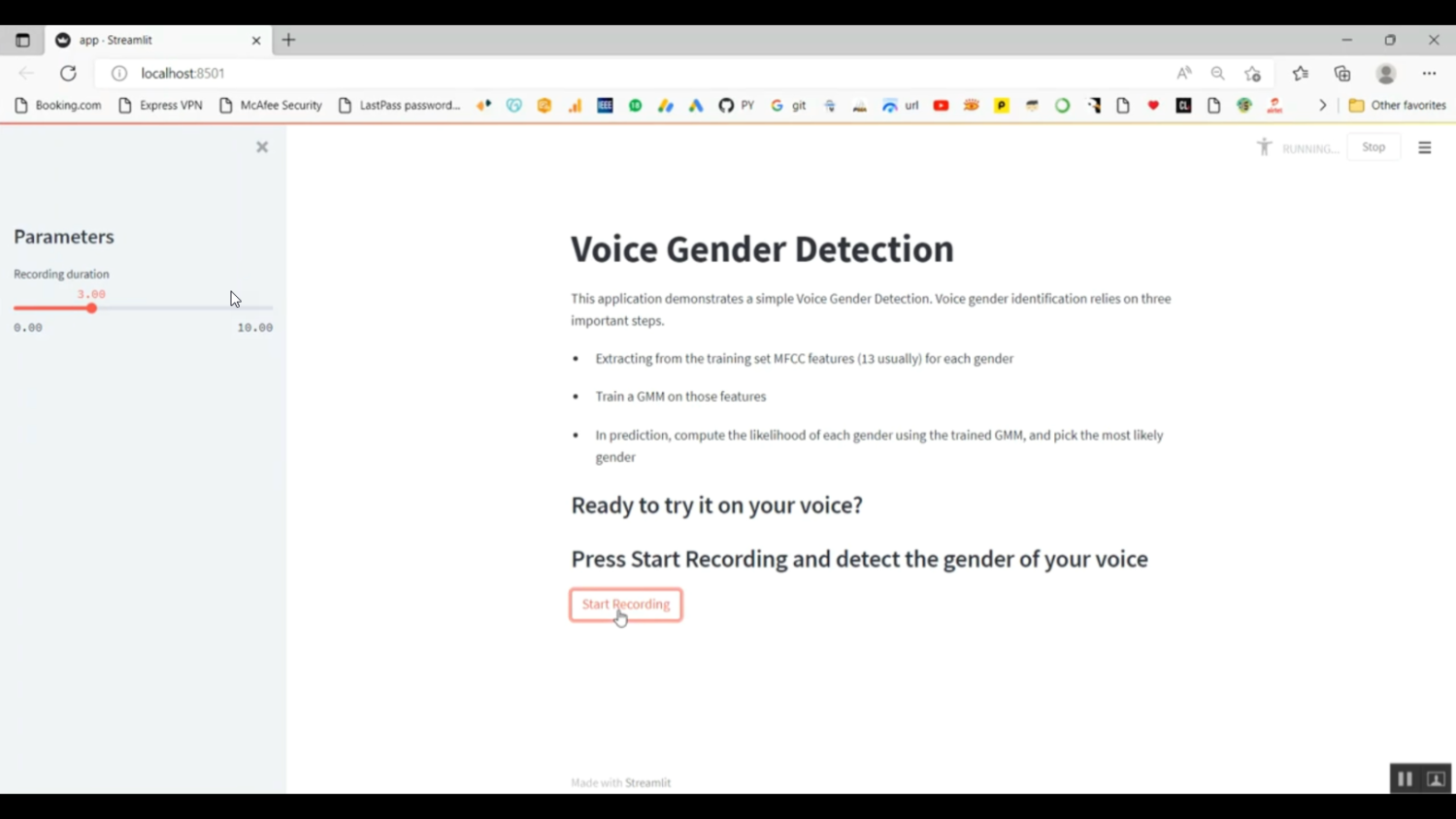The height and width of the screenshot is (819, 1456).
Task: Open a new browser tab
Action: [288, 40]
